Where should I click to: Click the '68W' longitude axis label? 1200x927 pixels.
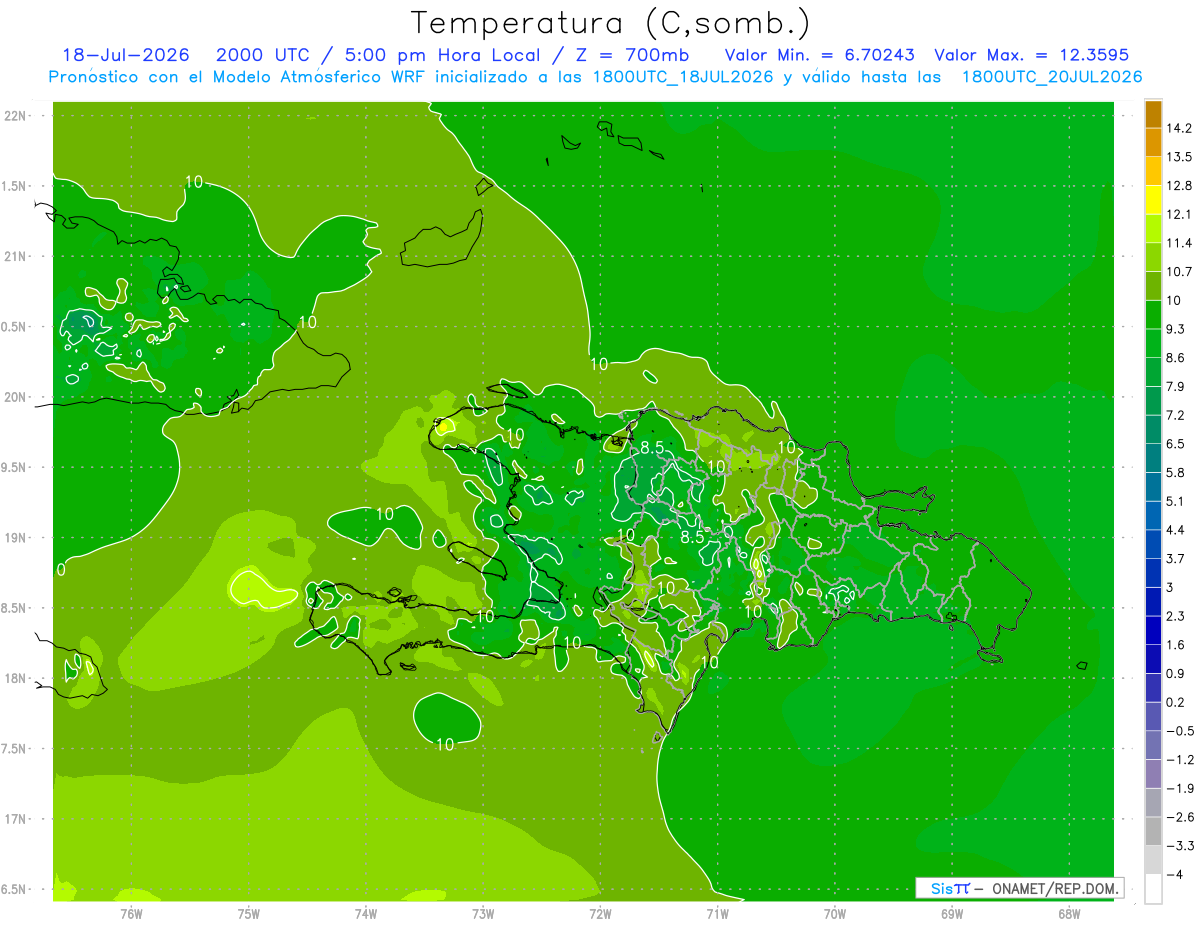coord(1069,913)
